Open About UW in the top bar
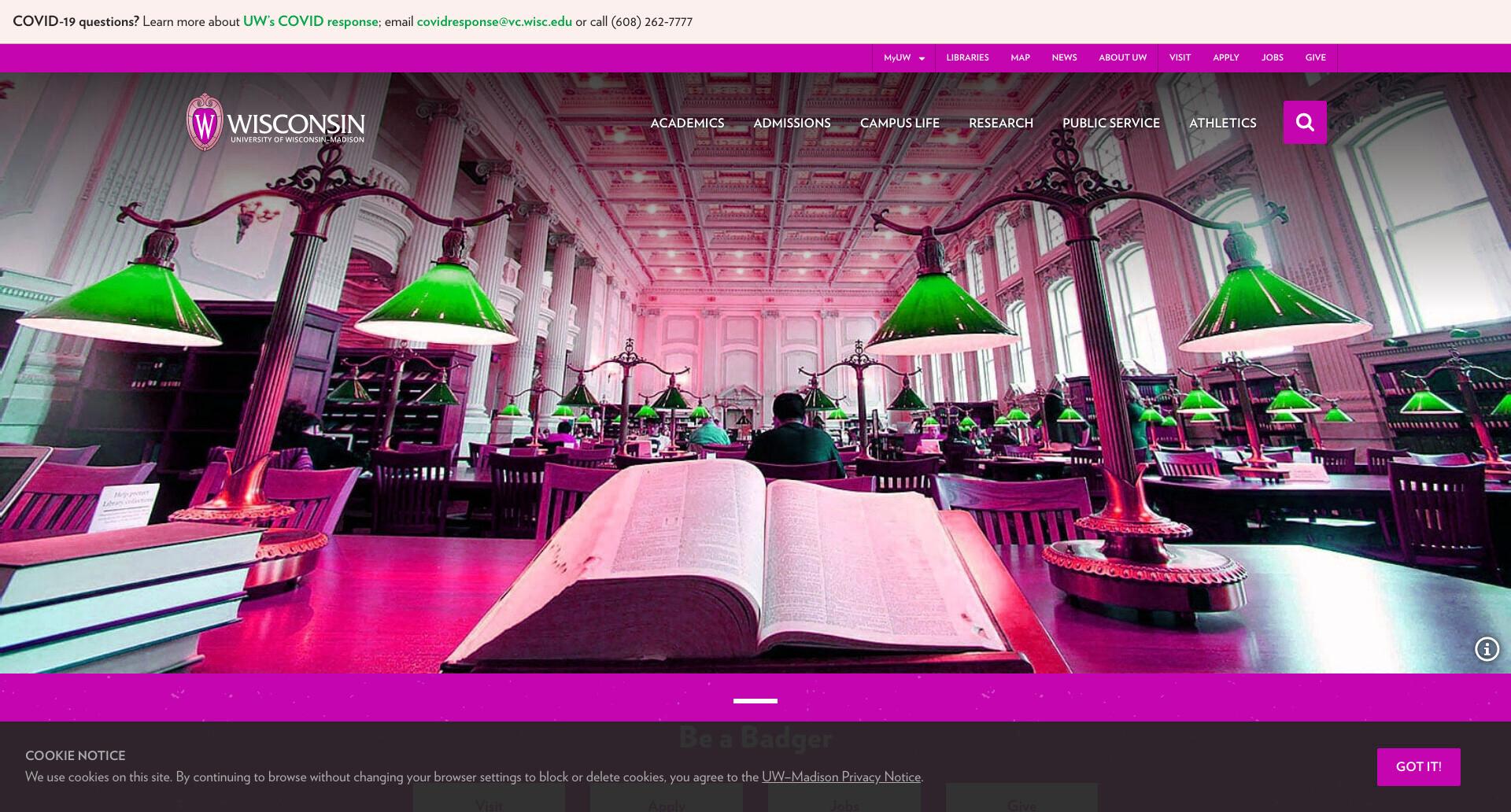This screenshot has width=1511, height=812. [1122, 57]
